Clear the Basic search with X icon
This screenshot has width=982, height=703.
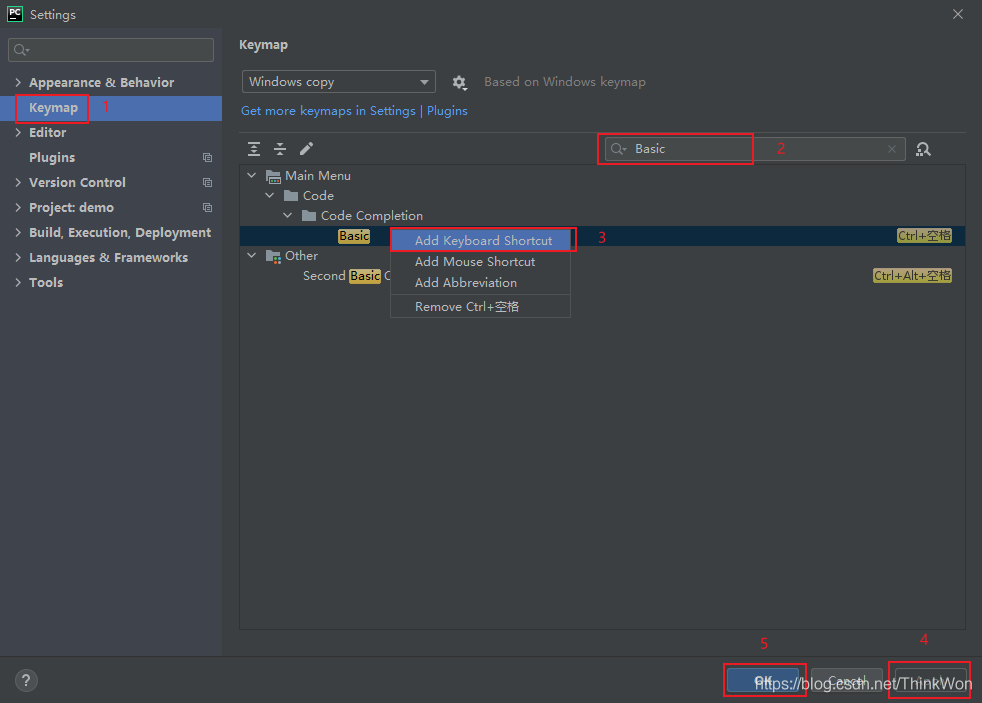pyautogui.click(x=892, y=149)
